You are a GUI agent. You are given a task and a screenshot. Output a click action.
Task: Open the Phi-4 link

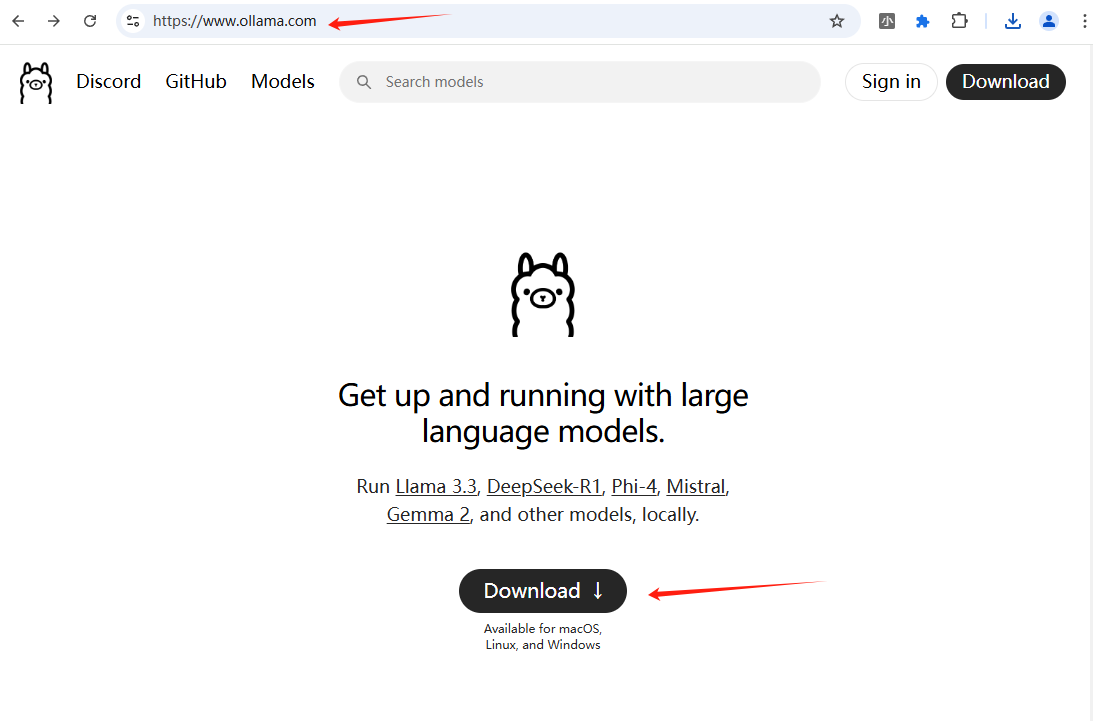634,486
